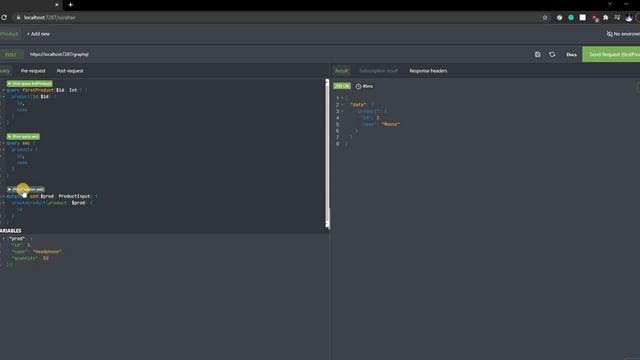Reload the docs with the refresh icon
This screenshot has height=360, width=640.
pyautogui.click(x=552, y=54)
